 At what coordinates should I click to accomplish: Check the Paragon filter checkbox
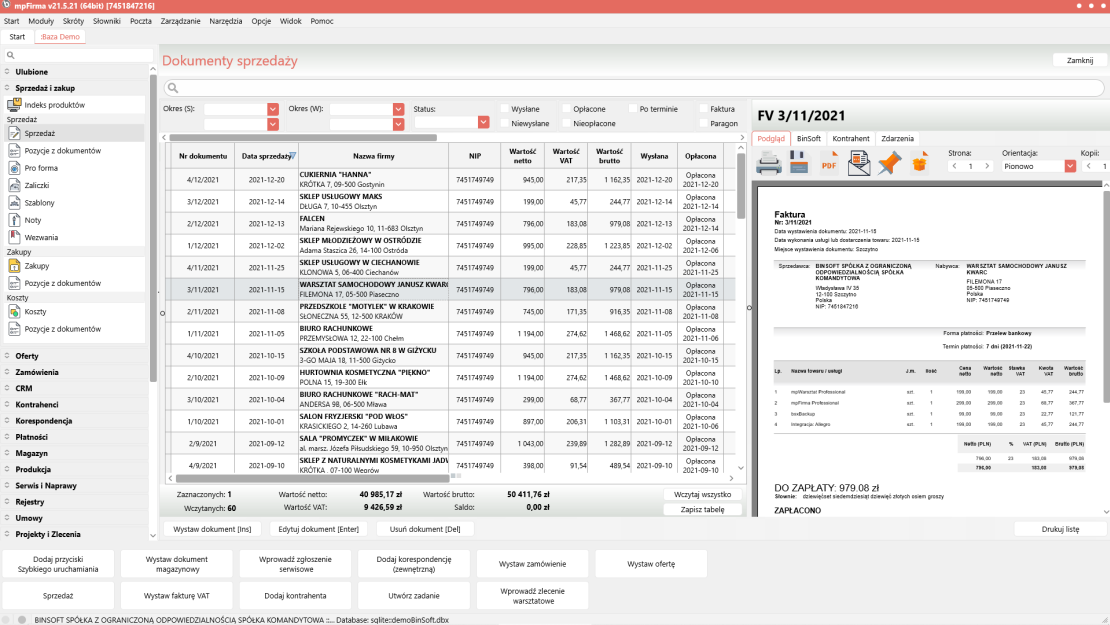point(704,123)
